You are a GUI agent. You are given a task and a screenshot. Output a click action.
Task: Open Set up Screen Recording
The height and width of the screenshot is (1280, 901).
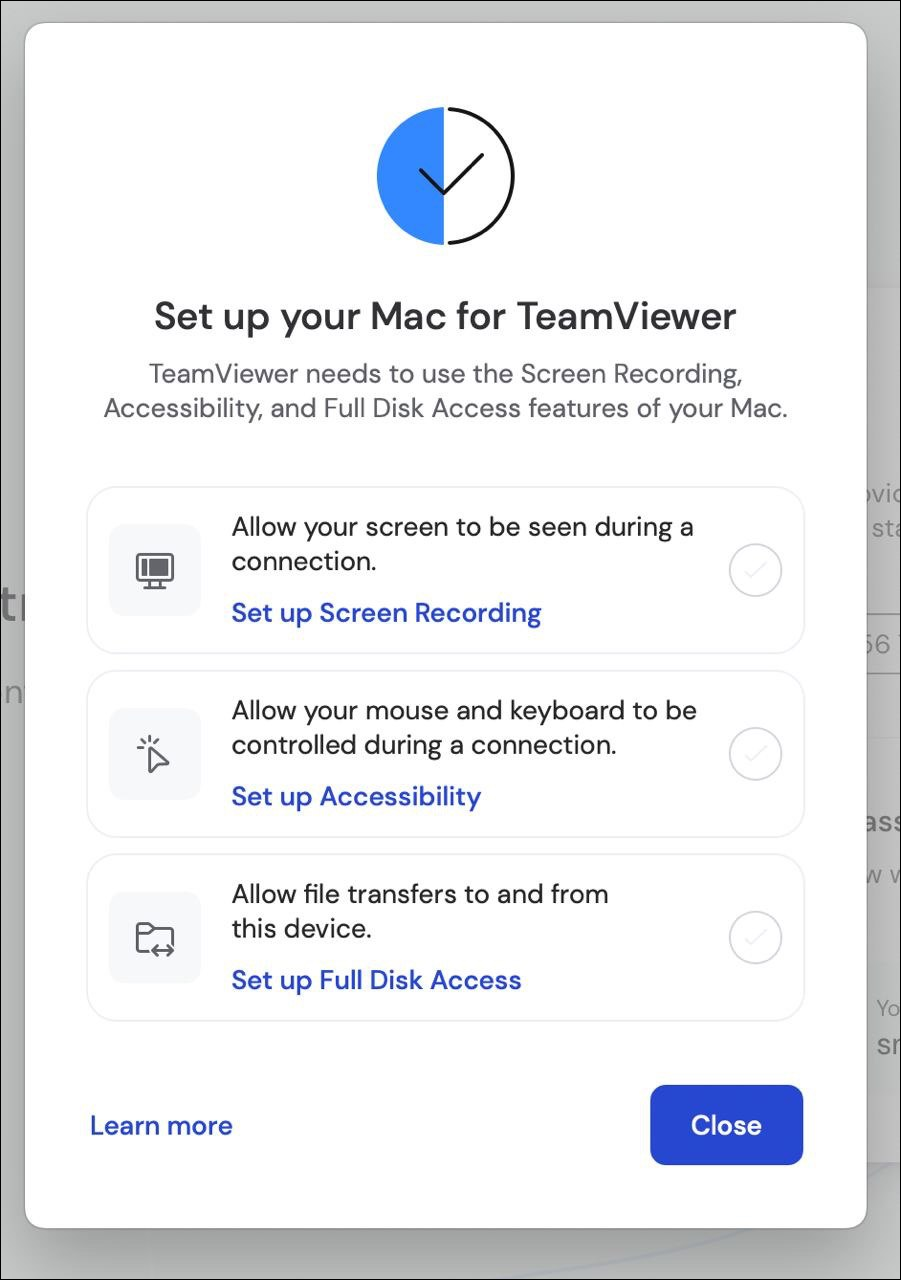pyautogui.click(x=386, y=612)
